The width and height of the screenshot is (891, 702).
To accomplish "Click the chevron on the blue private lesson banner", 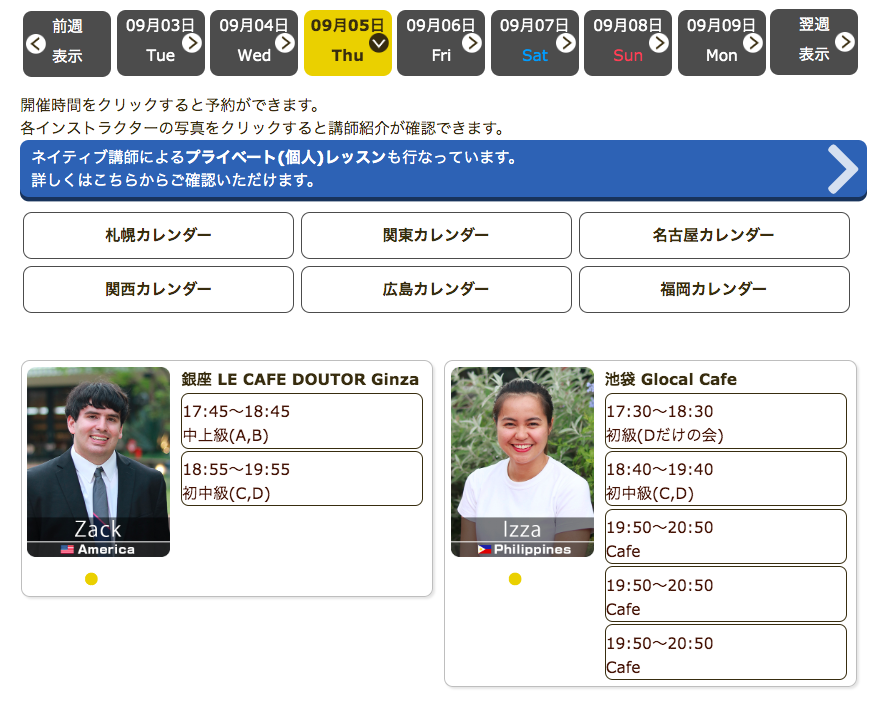I will (x=842, y=169).
